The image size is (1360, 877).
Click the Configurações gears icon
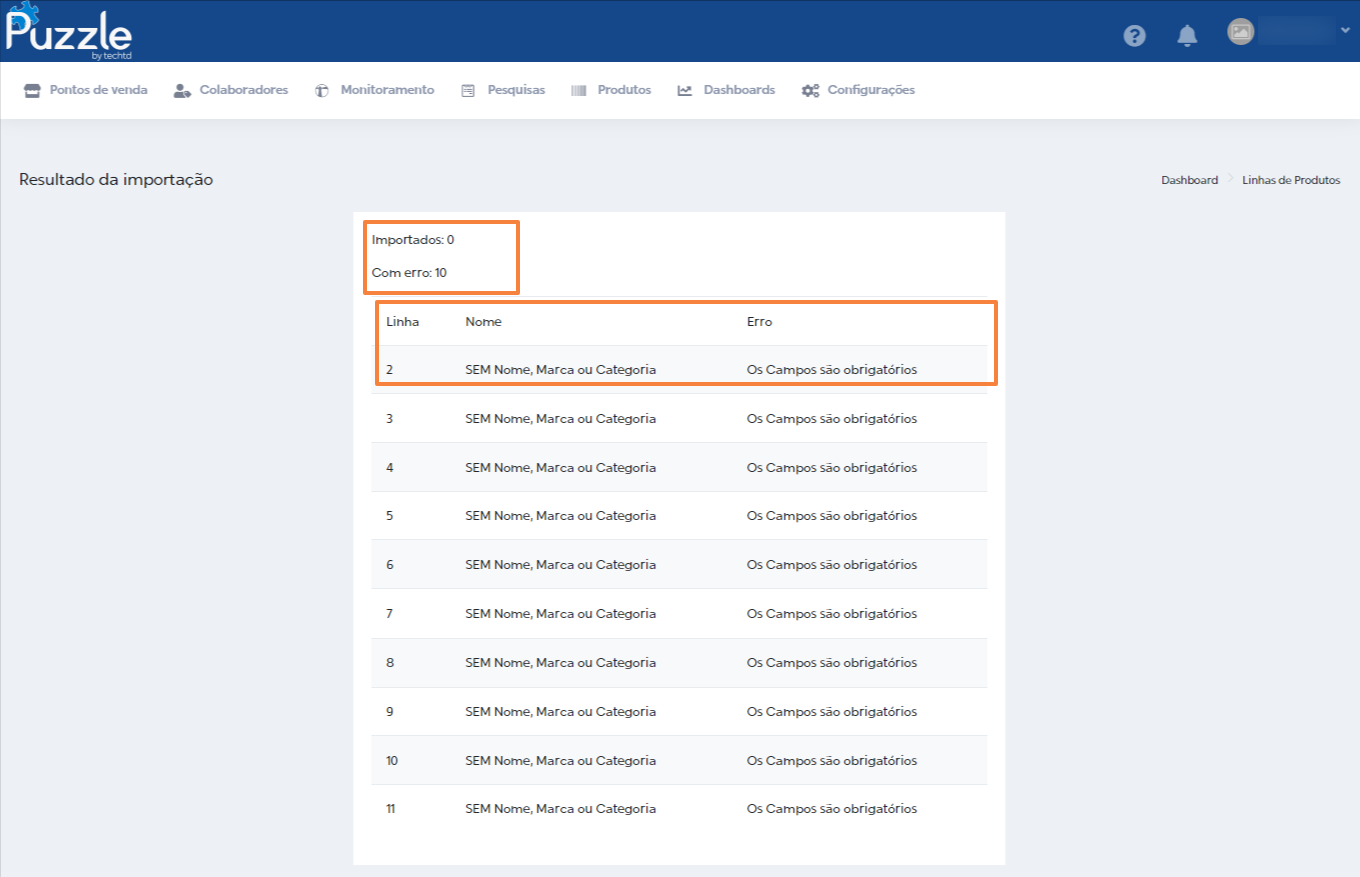(810, 90)
